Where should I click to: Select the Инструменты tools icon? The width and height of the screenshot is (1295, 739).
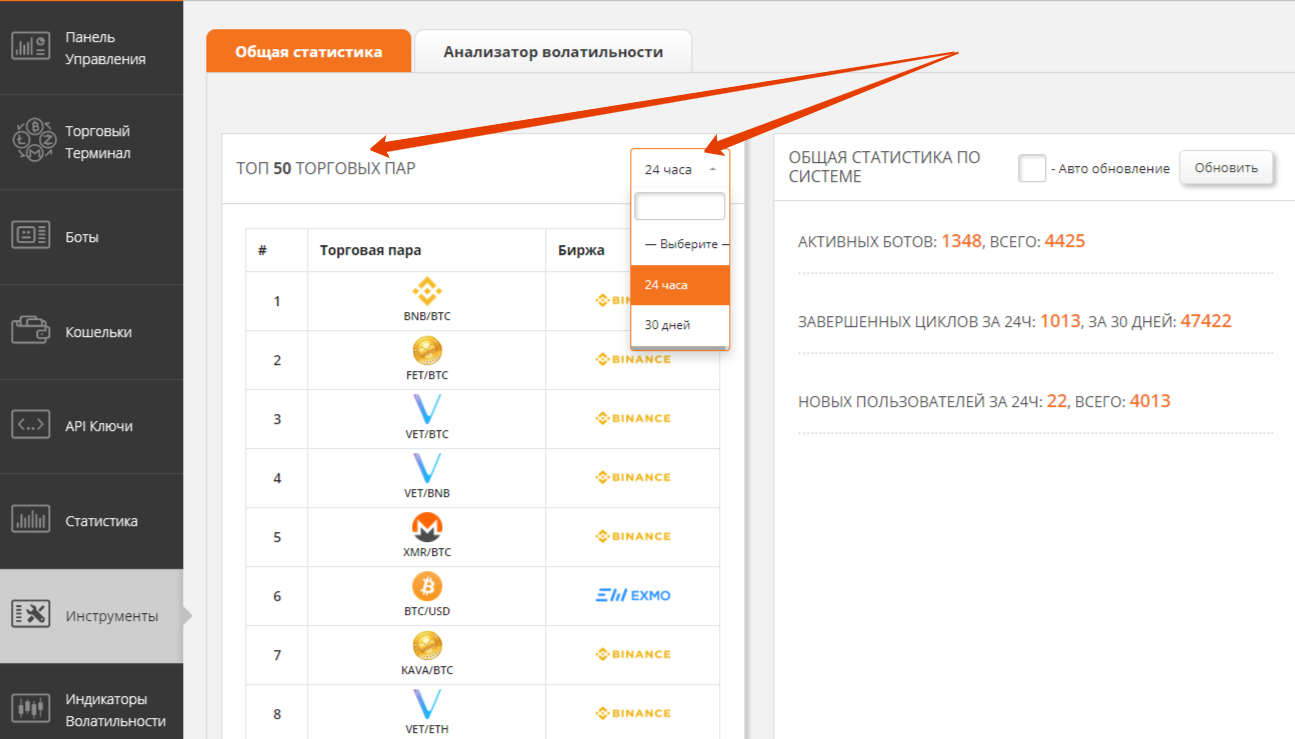point(30,615)
